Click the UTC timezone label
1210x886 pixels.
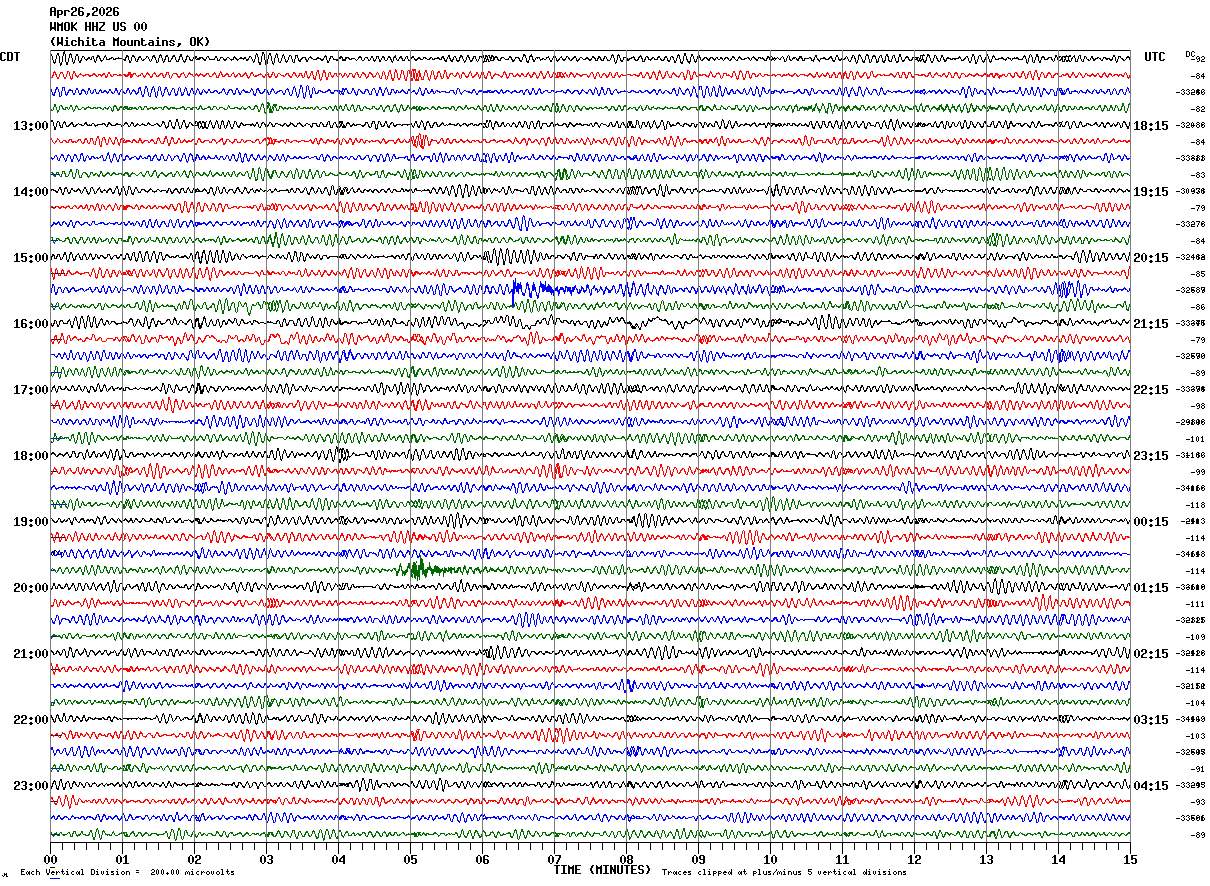coord(1155,57)
